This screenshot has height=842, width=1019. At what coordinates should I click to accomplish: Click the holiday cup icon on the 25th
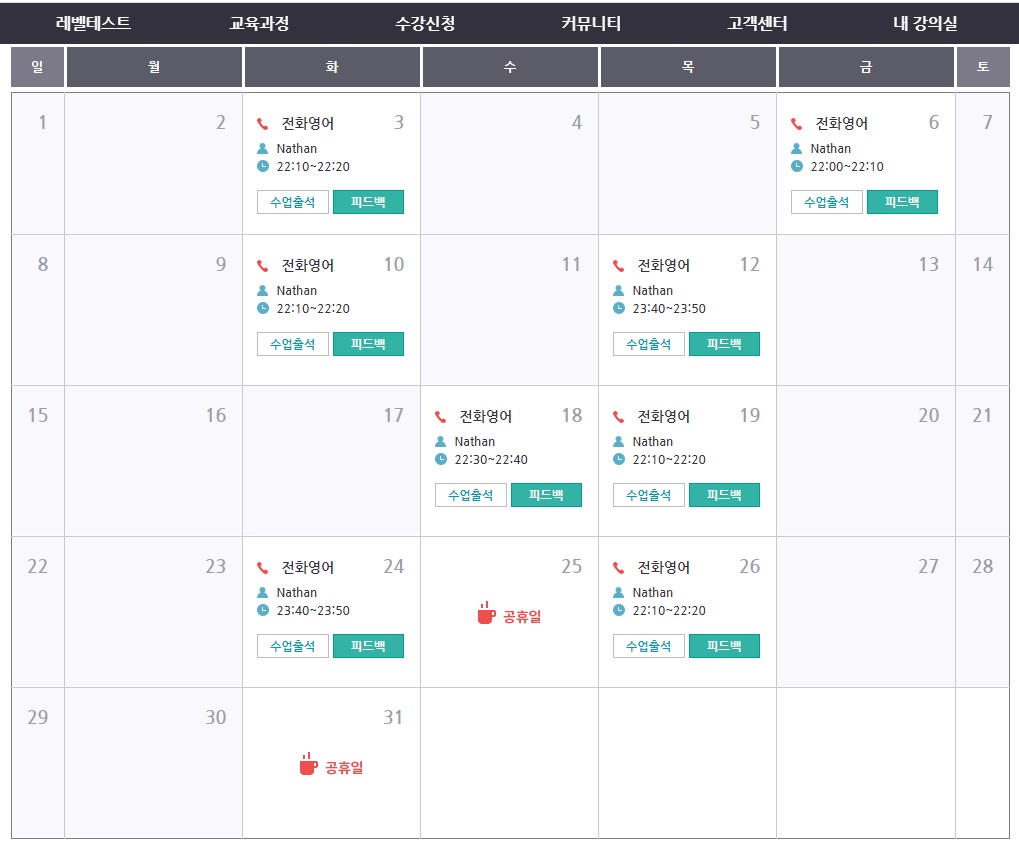pyautogui.click(x=486, y=614)
